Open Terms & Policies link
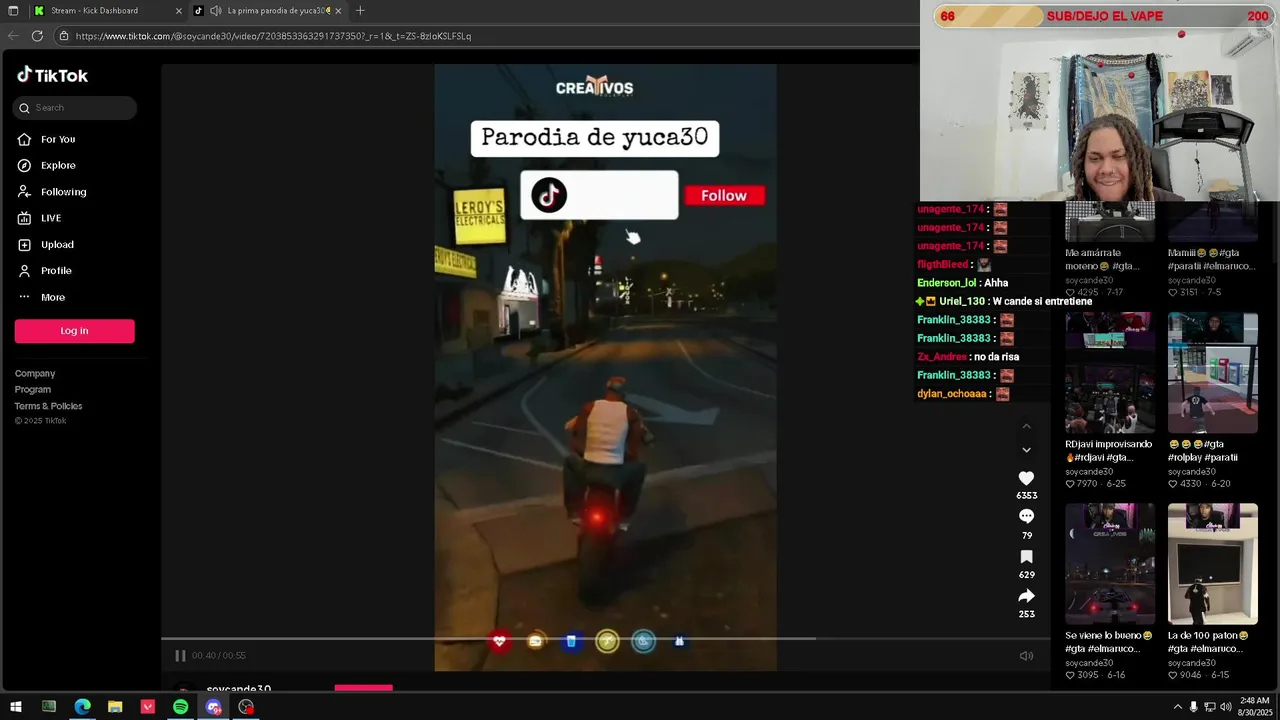 pyautogui.click(x=48, y=406)
